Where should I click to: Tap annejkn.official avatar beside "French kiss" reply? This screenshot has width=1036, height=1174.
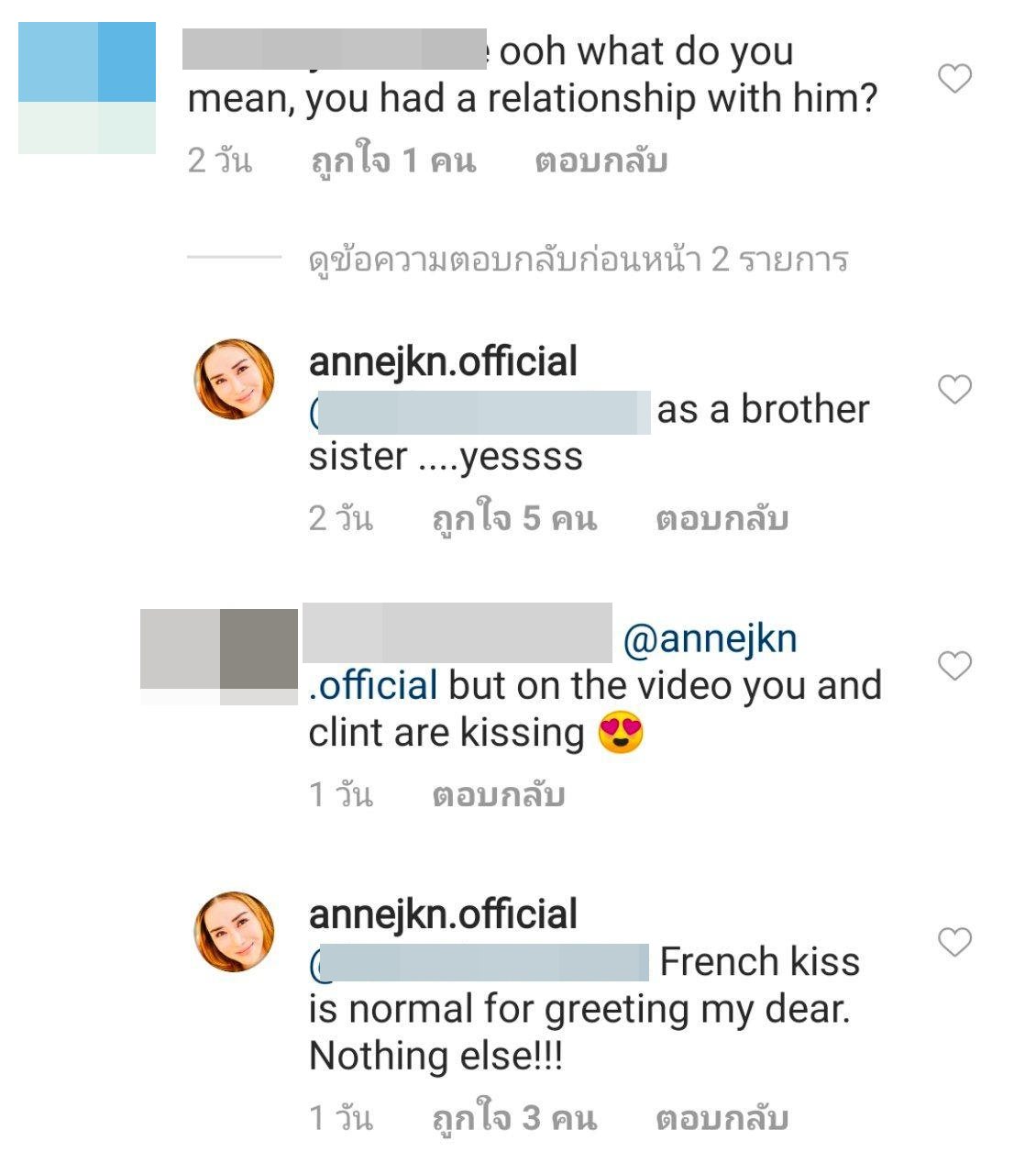click(234, 931)
